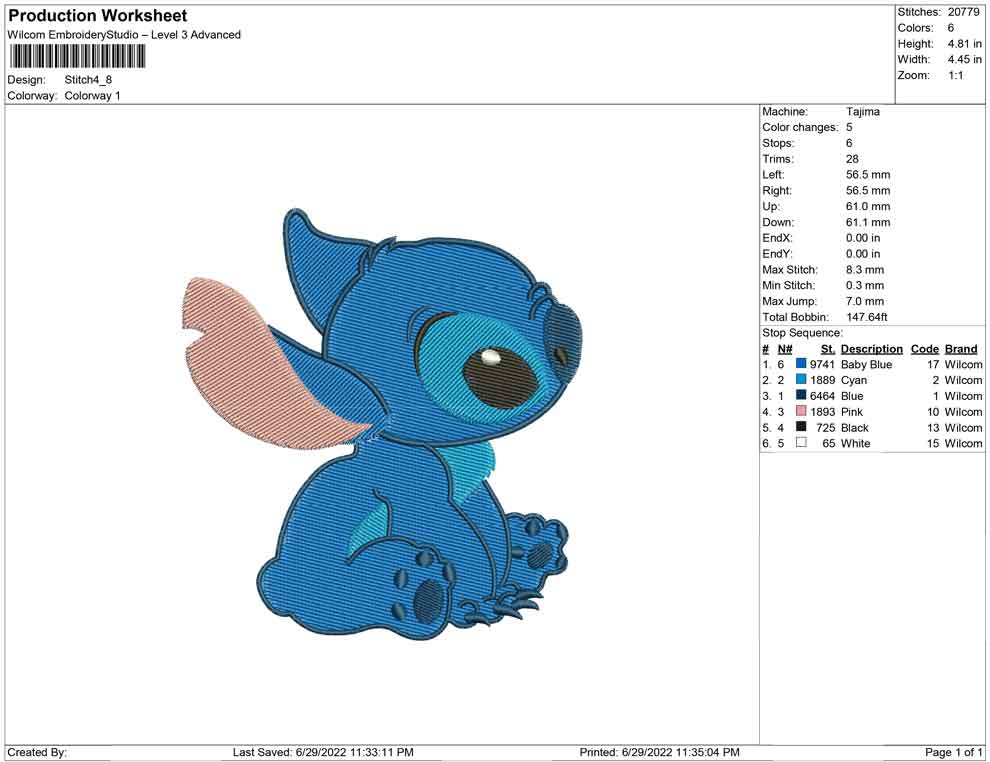The height and width of the screenshot is (762, 990).
Task: Click the Pink thread color swatch
Action: [x=801, y=411]
